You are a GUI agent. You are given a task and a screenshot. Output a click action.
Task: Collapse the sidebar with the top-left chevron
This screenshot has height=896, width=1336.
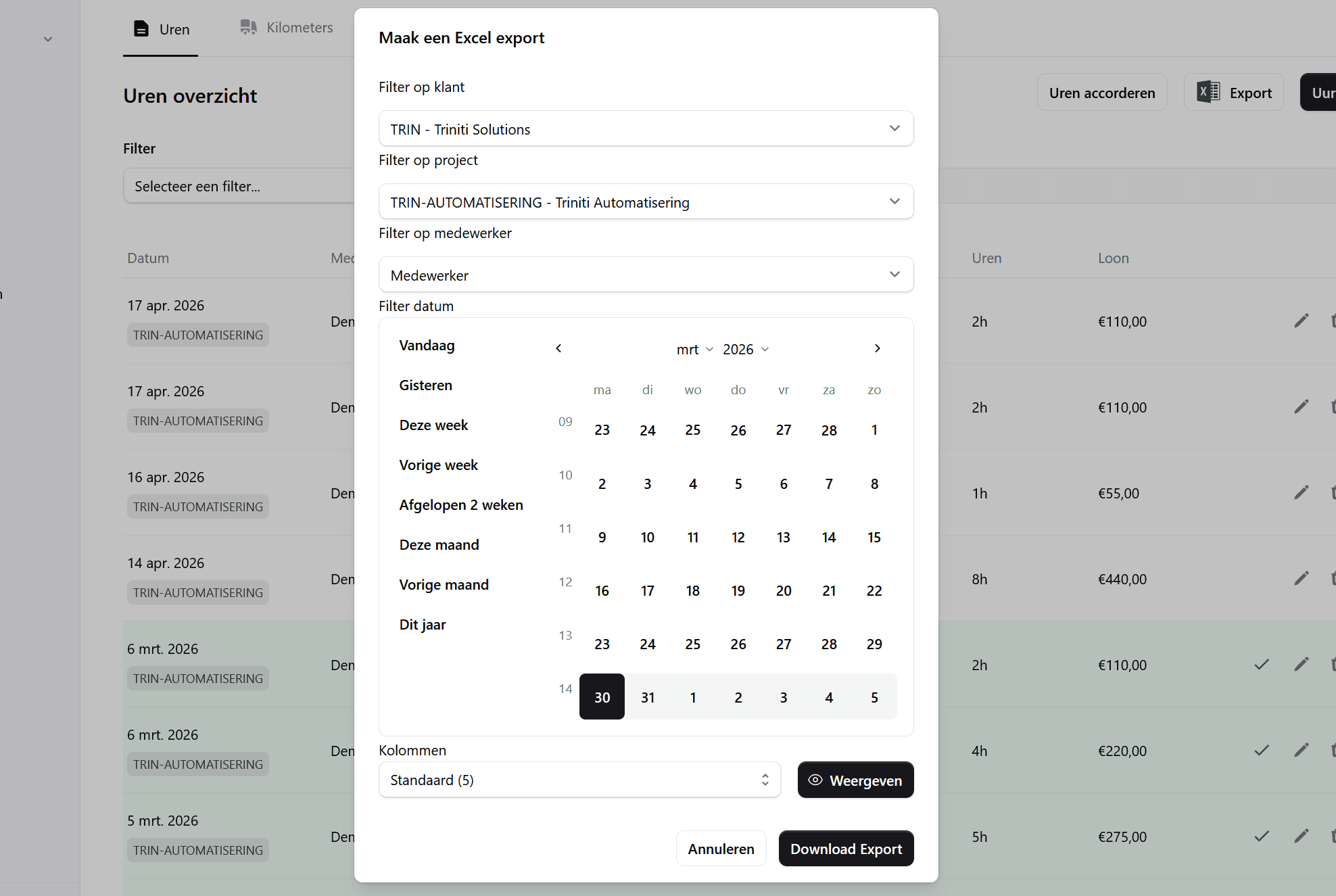tap(48, 39)
